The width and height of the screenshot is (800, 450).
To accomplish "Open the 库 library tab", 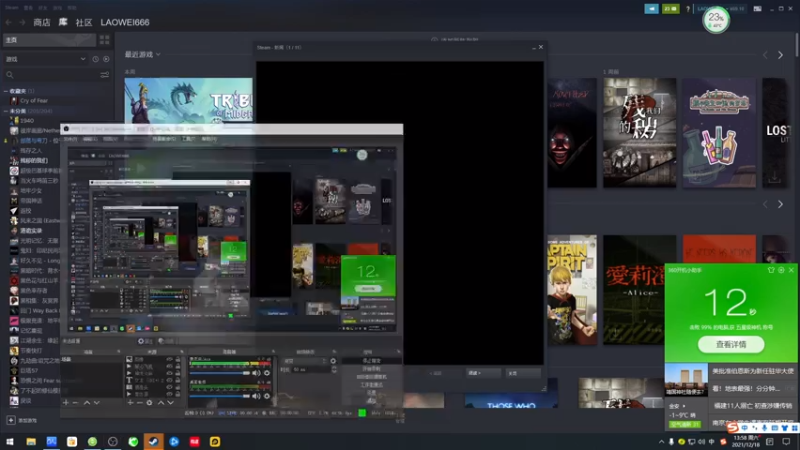I will [x=63, y=22].
